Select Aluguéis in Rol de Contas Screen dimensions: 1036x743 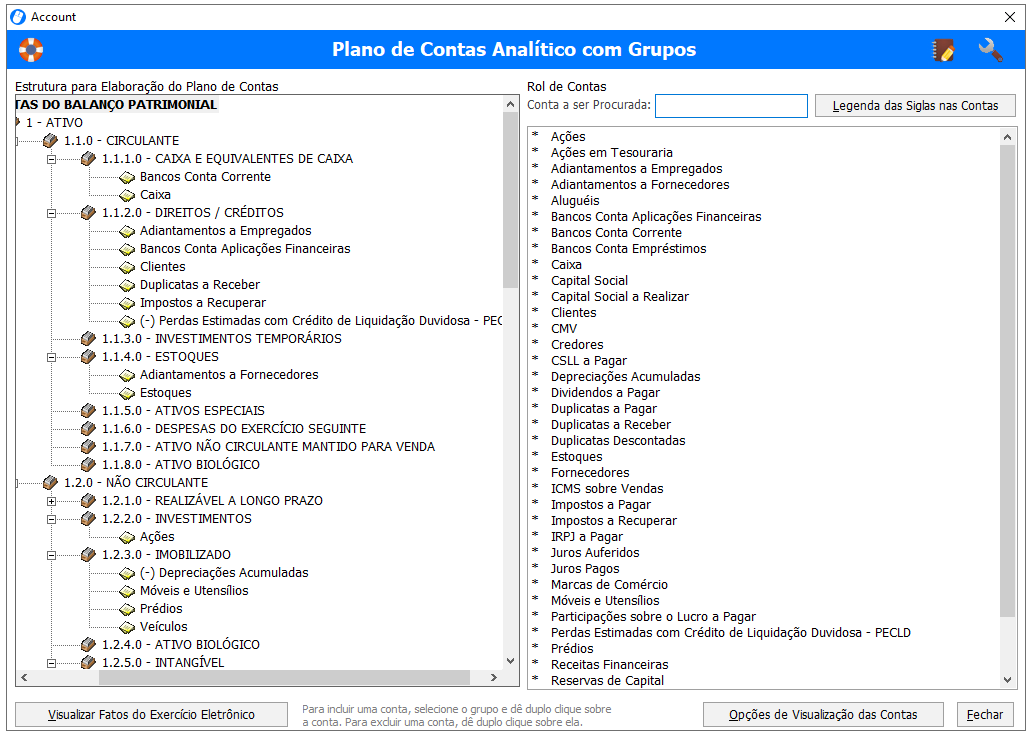point(575,201)
